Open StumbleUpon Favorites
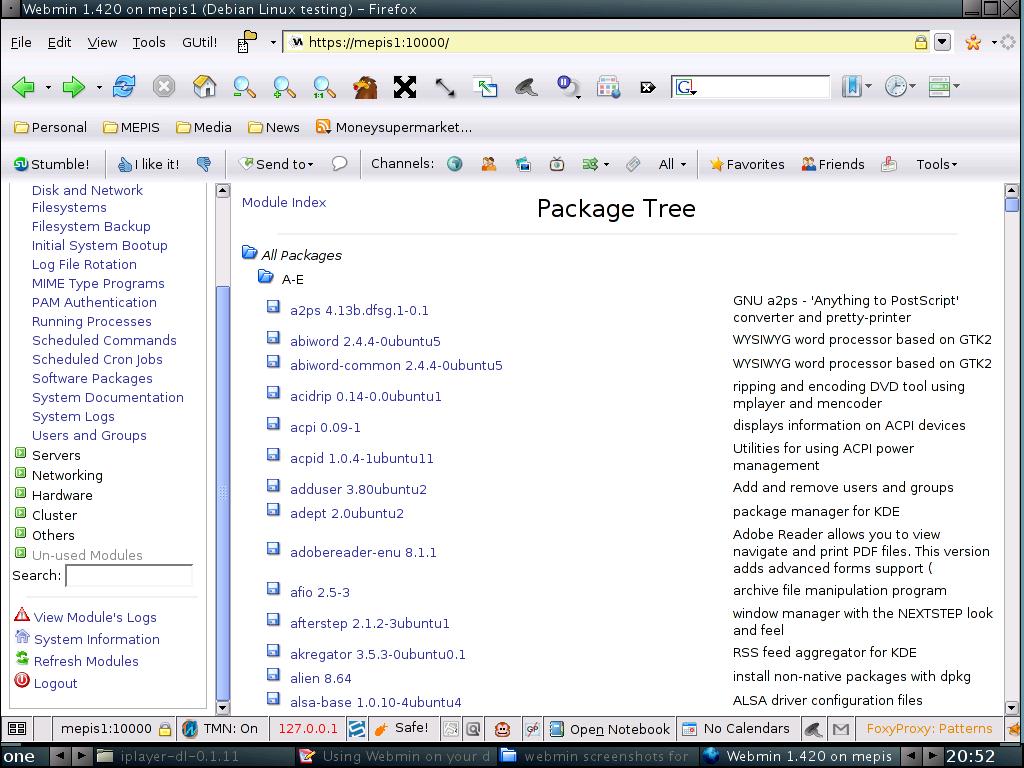This screenshot has width=1024, height=768. pos(747,164)
